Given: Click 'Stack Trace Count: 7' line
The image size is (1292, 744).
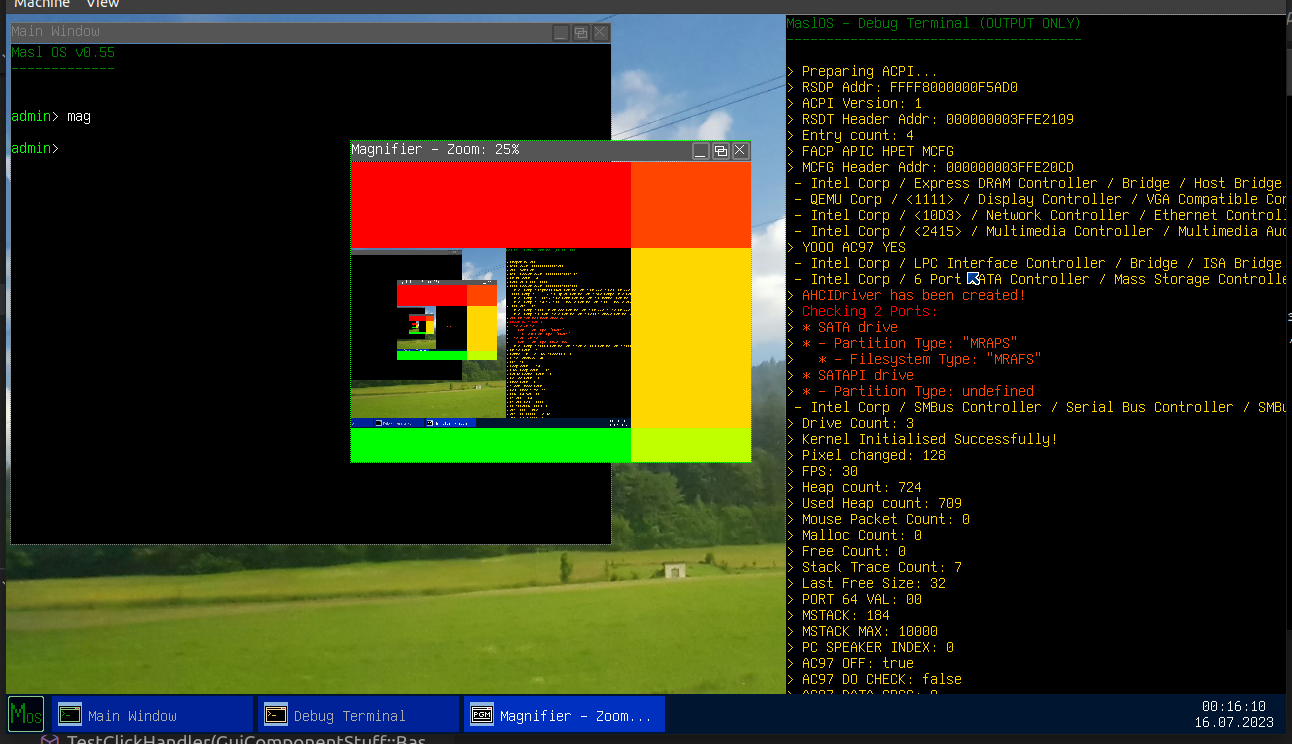Looking at the screenshot, I should [x=874, y=567].
